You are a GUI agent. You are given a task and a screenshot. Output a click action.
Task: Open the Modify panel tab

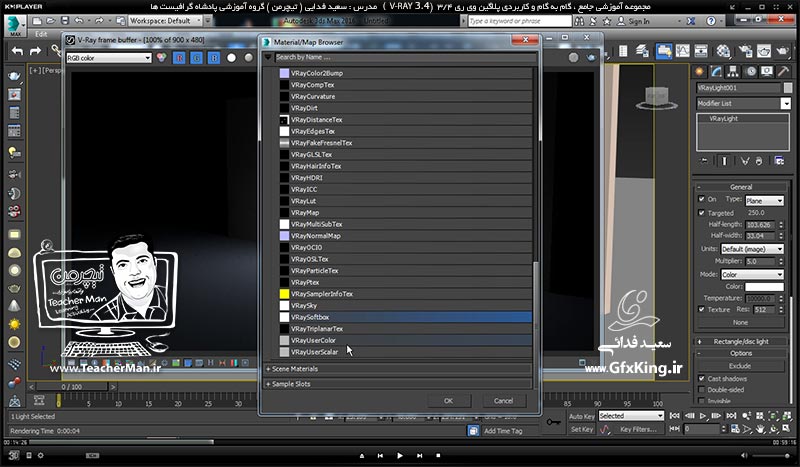pyautogui.click(x=716, y=71)
